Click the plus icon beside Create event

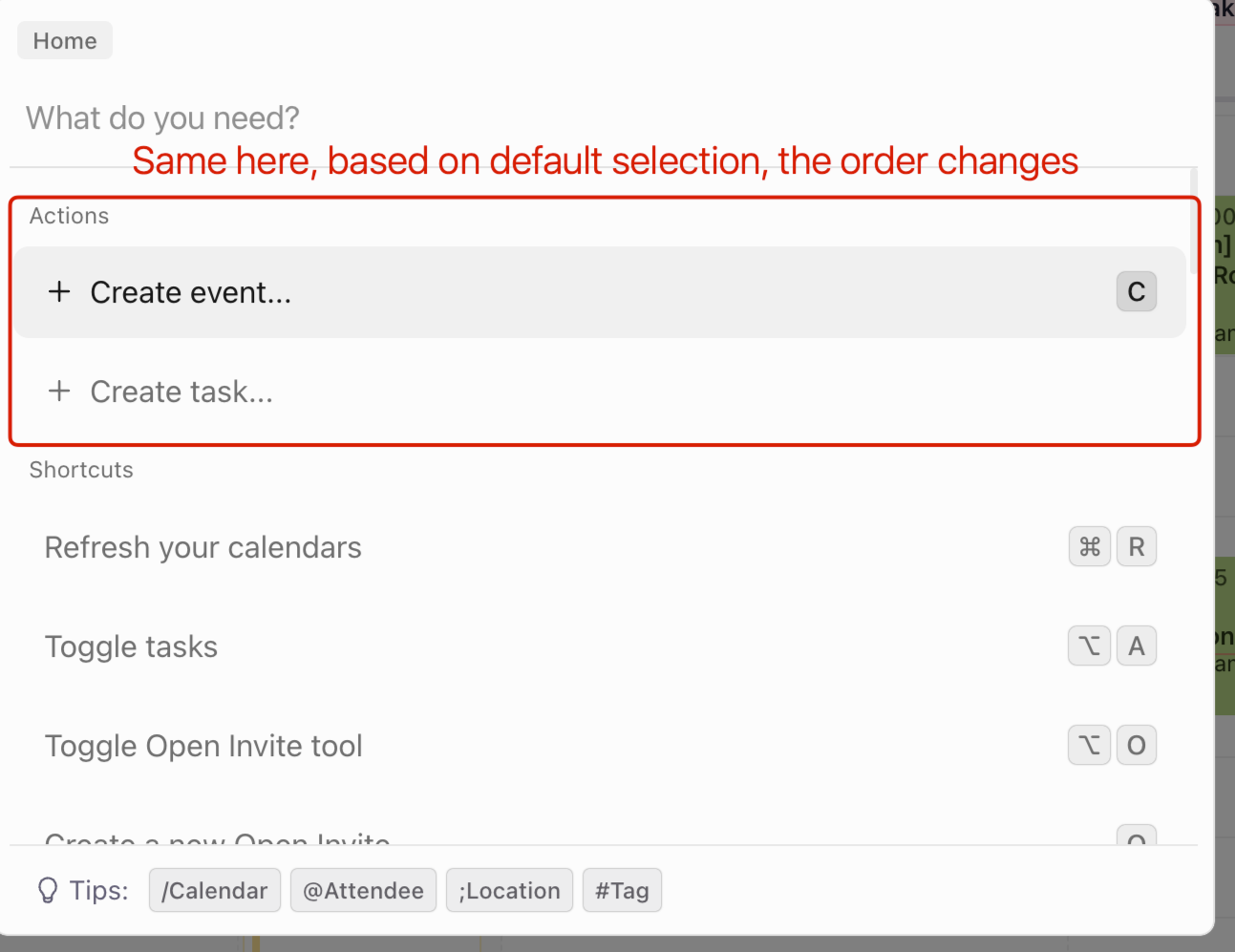59,292
